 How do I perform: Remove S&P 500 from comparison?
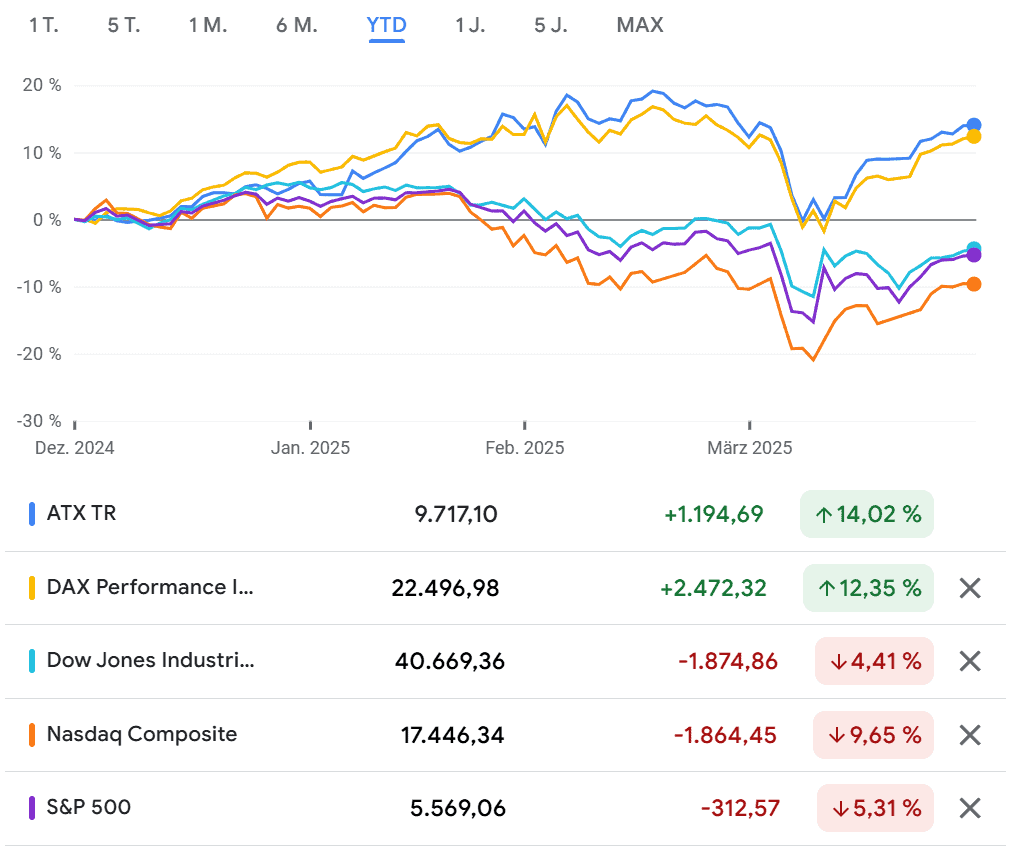pyautogui.click(x=969, y=808)
